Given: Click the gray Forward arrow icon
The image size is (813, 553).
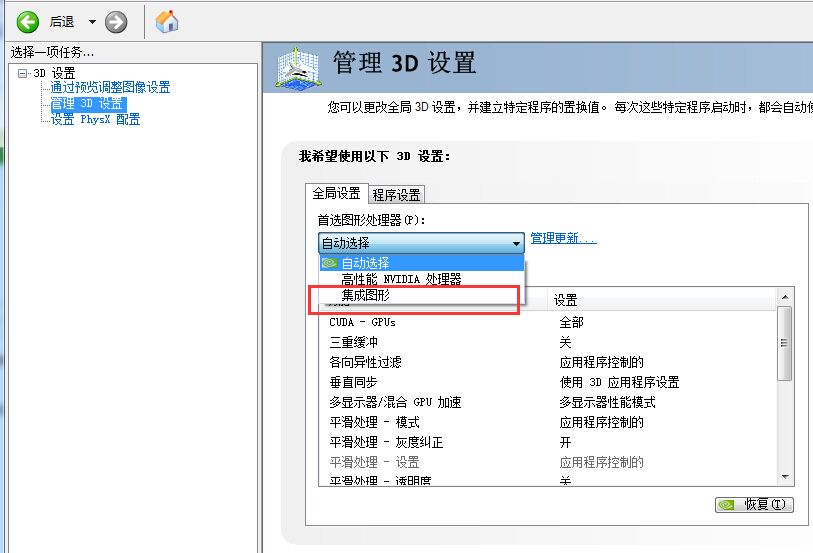Looking at the screenshot, I should tap(116, 22).
